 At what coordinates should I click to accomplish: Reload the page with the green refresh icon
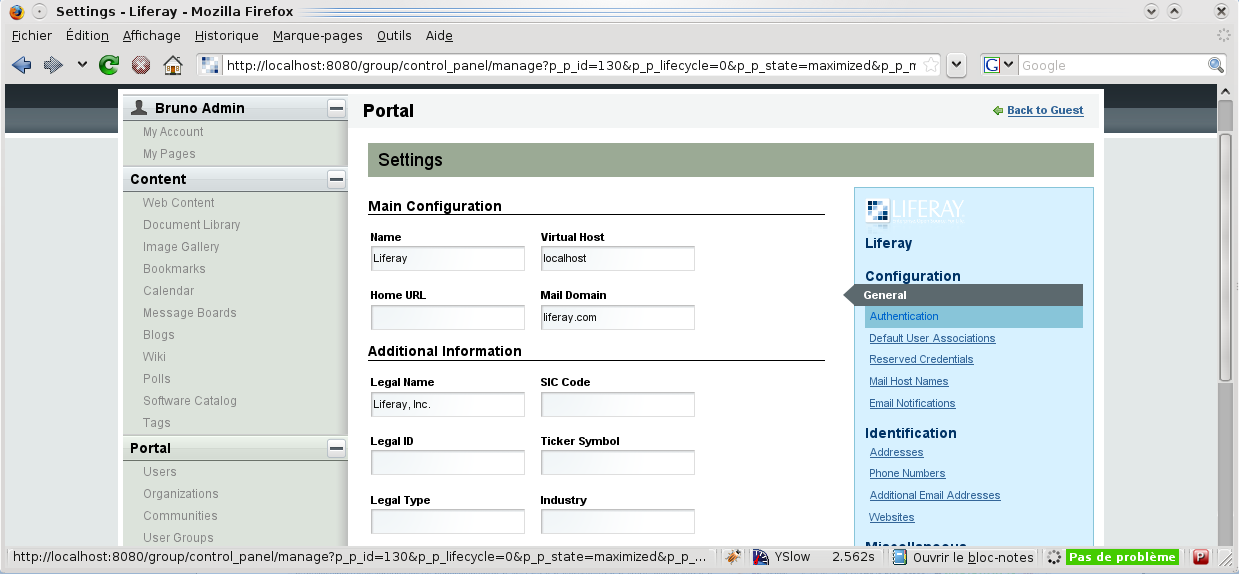(109, 65)
